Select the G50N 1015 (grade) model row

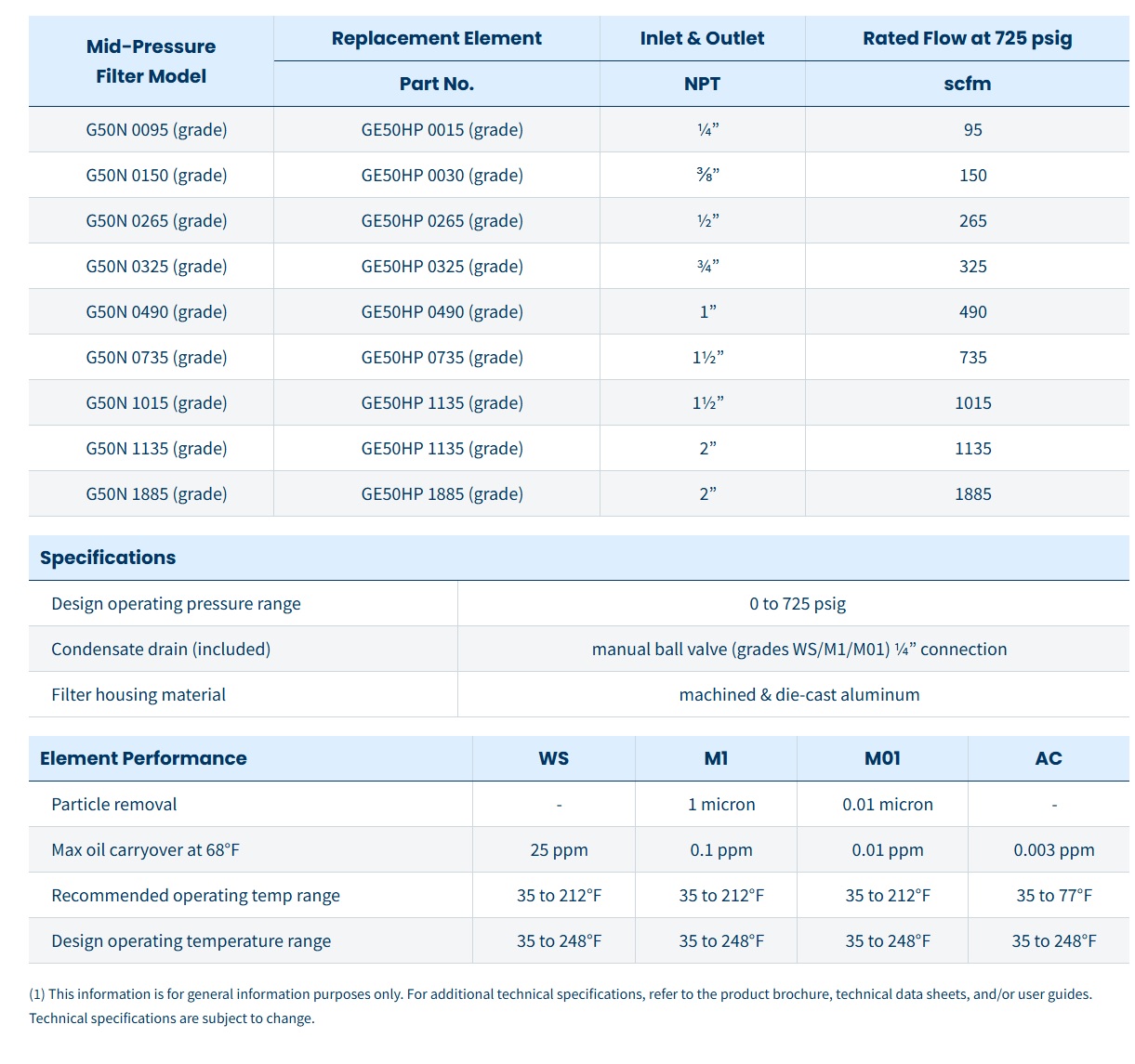pyautogui.click(x=156, y=403)
